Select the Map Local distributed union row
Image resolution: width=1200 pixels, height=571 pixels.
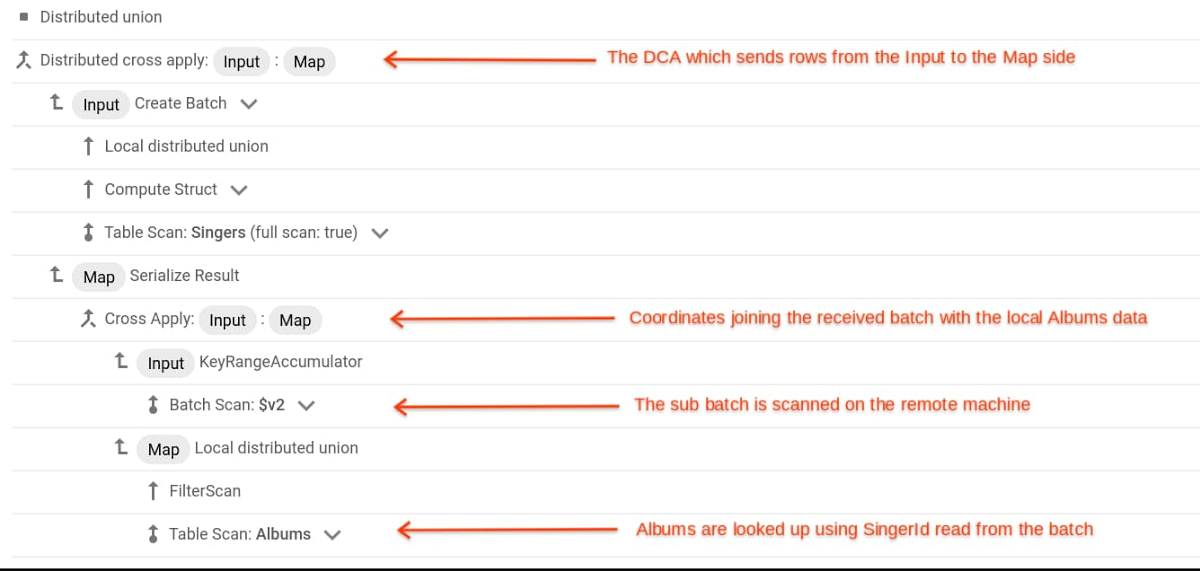pos(606,448)
